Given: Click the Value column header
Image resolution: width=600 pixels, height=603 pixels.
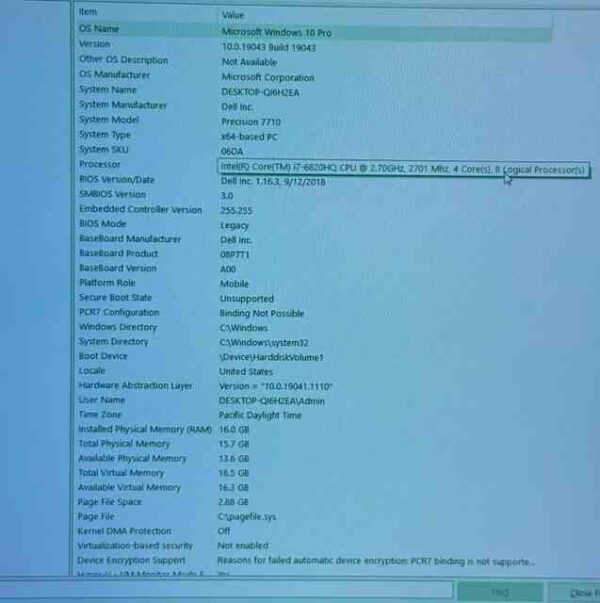Looking at the screenshot, I should (x=233, y=15).
